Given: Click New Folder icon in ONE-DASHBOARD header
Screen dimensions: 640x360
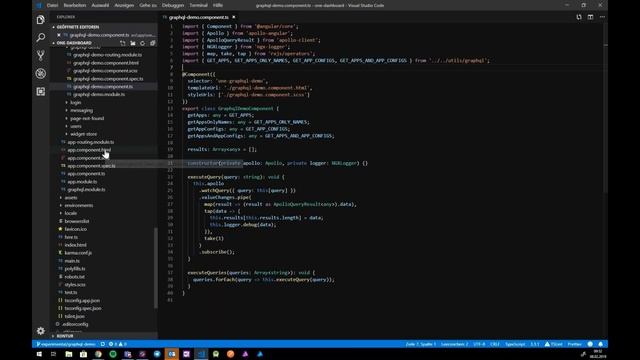Looking at the screenshot, I should click(133, 43).
